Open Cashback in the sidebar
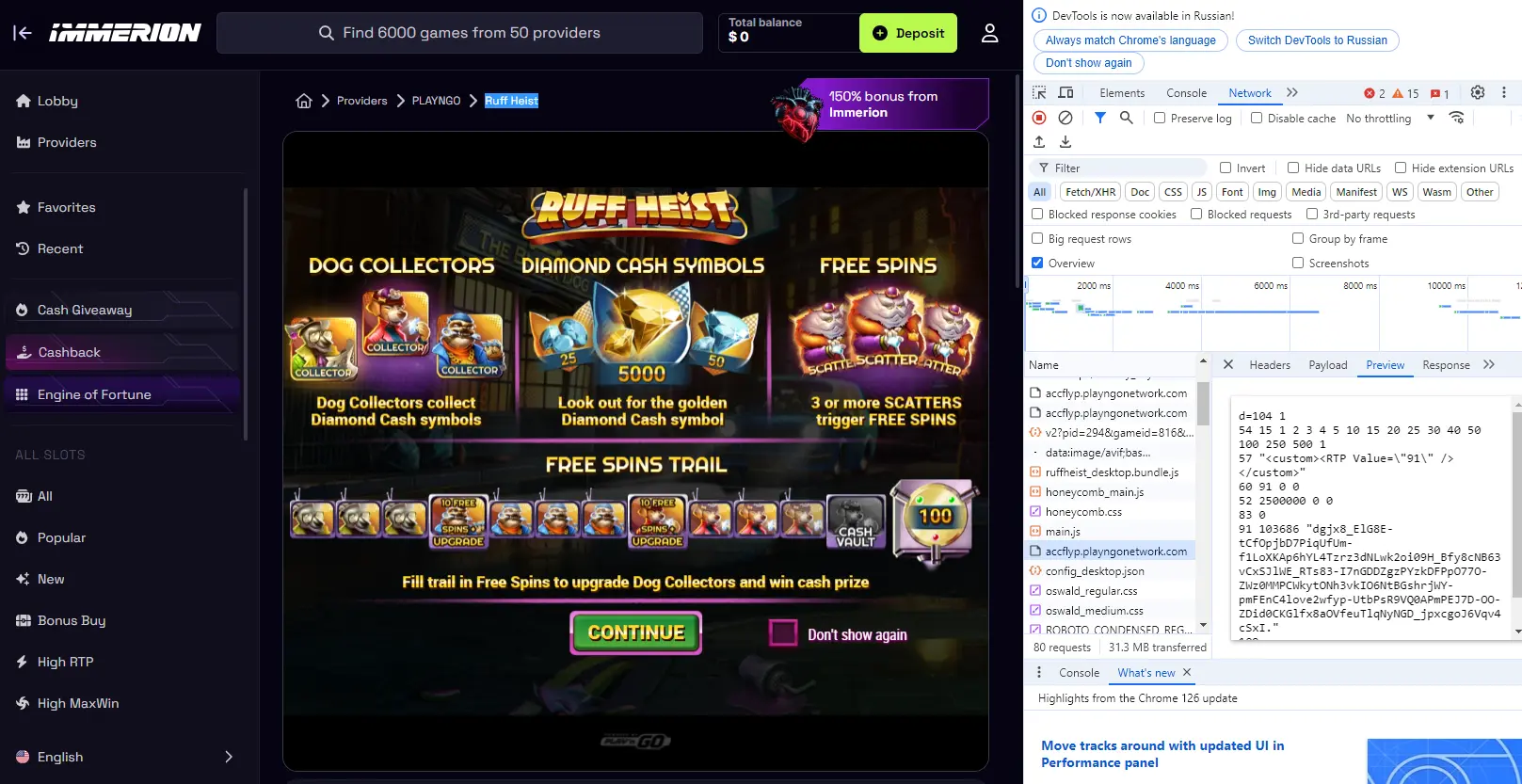This screenshot has width=1522, height=784. (122, 352)
